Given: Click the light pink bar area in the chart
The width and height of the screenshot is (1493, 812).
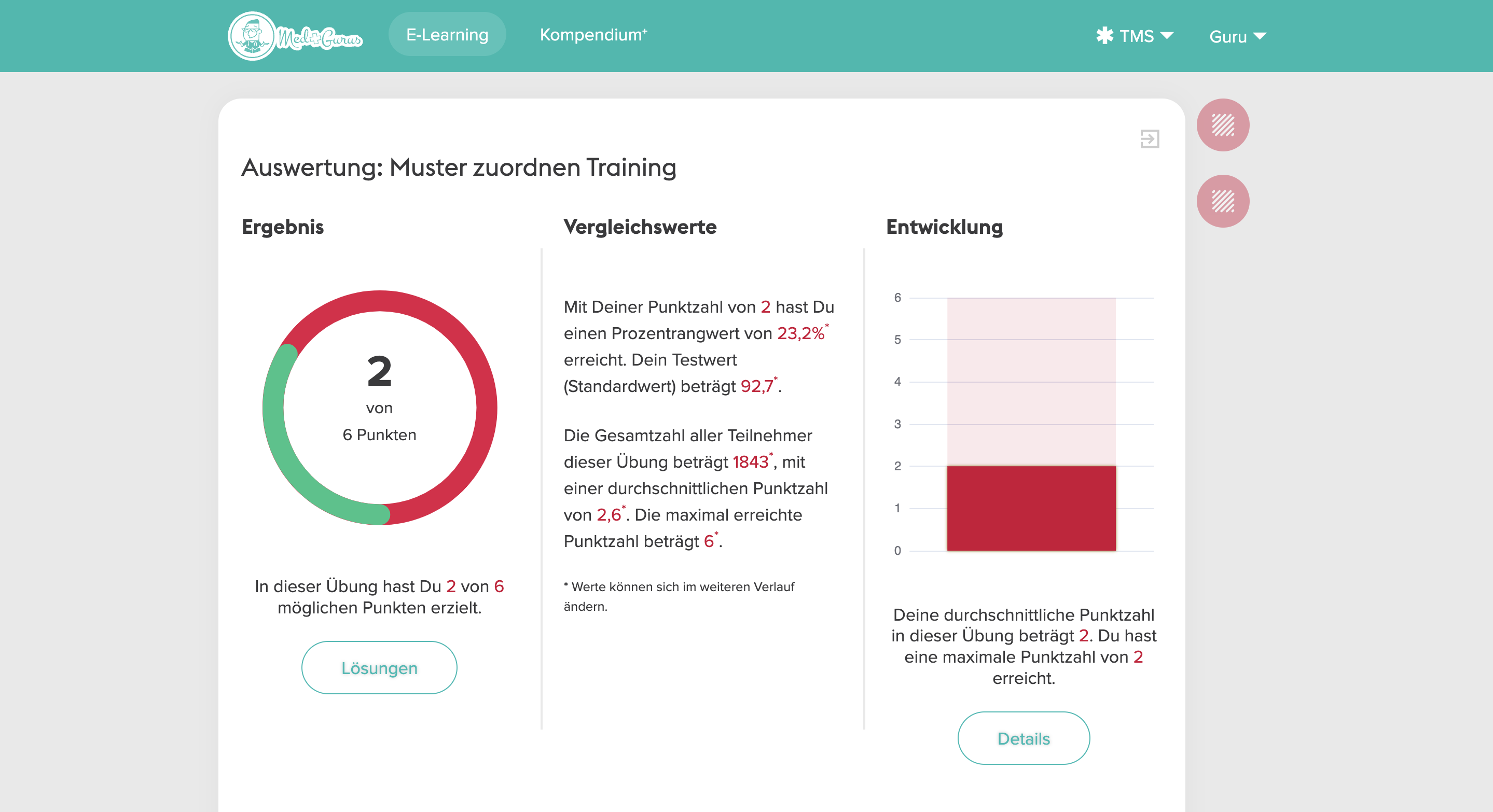Looking at the screenshot, I should [x=1031, y=382].
